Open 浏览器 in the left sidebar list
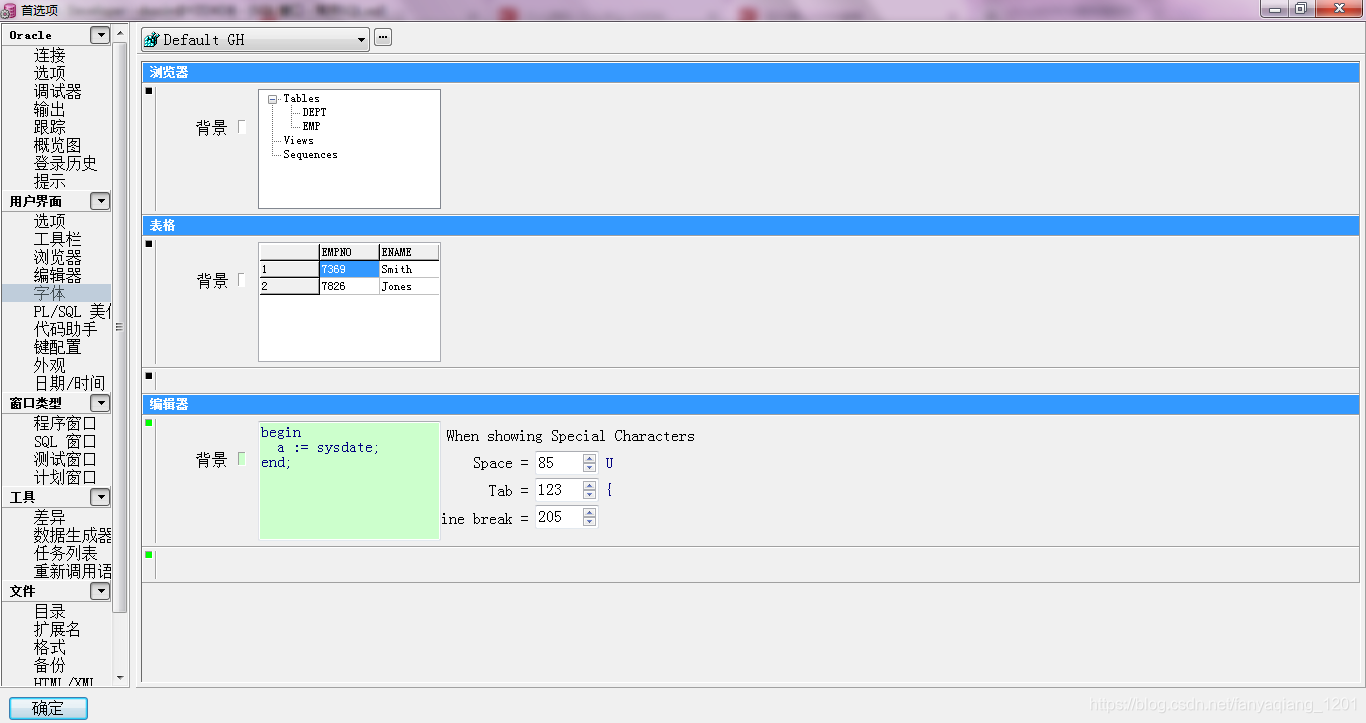 coord(58,257)
